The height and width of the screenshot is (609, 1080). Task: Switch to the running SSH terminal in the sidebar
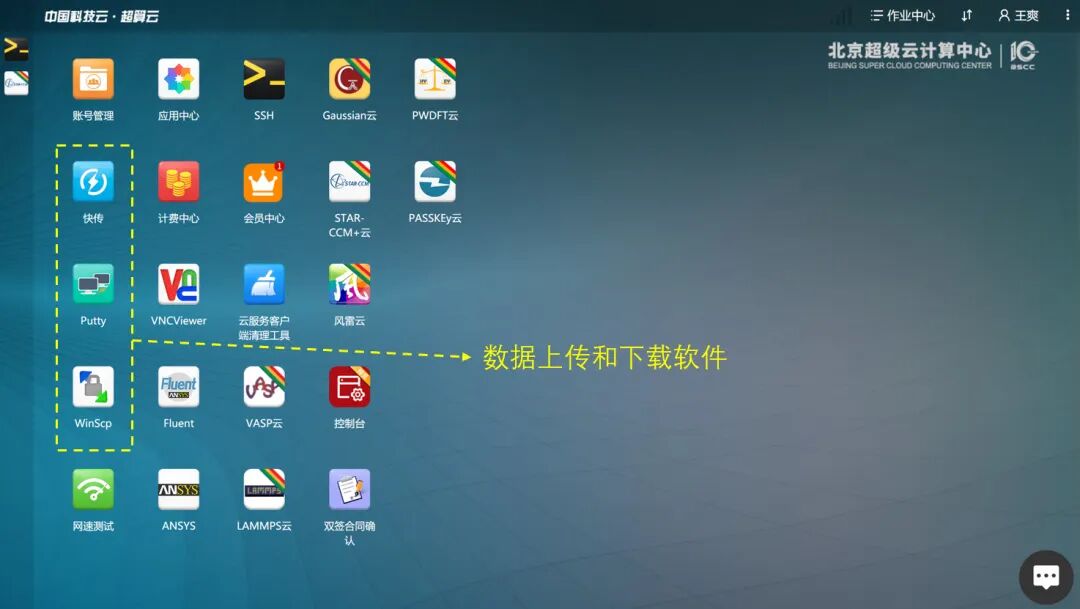coord(16,49)
